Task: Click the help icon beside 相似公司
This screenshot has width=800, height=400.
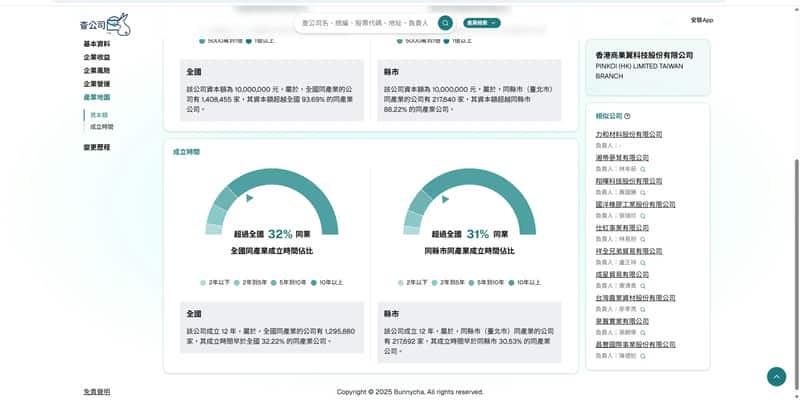Action: (627, 116)
